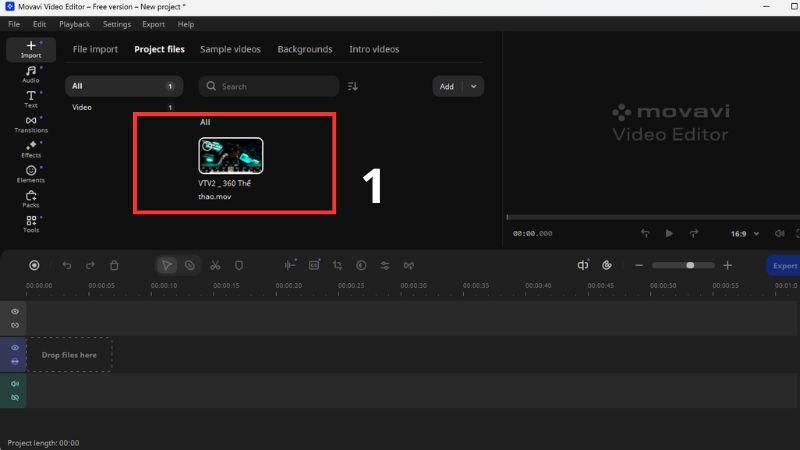Open the Transitions panel
The height and width of the screenshot is (450, 800).
pyautogui.click(x=31, y=124)
